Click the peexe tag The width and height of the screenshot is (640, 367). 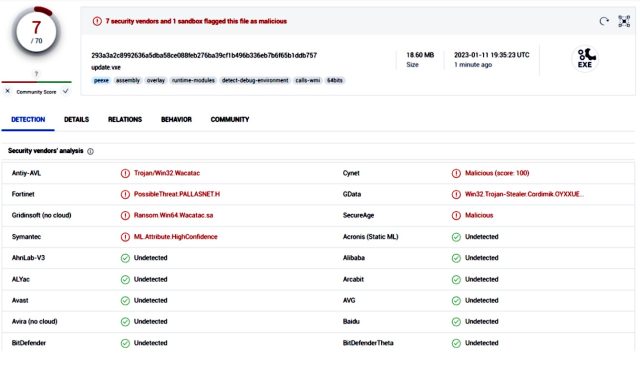click(x=101, y=80)
